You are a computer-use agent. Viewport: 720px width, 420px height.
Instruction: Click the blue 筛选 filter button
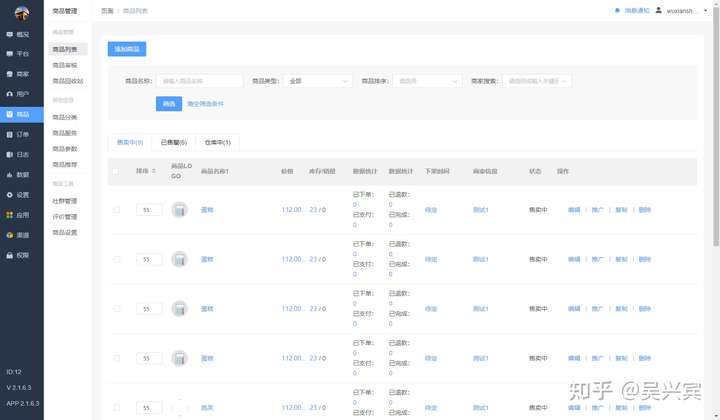pyautogui.click(x=169, y=104)
